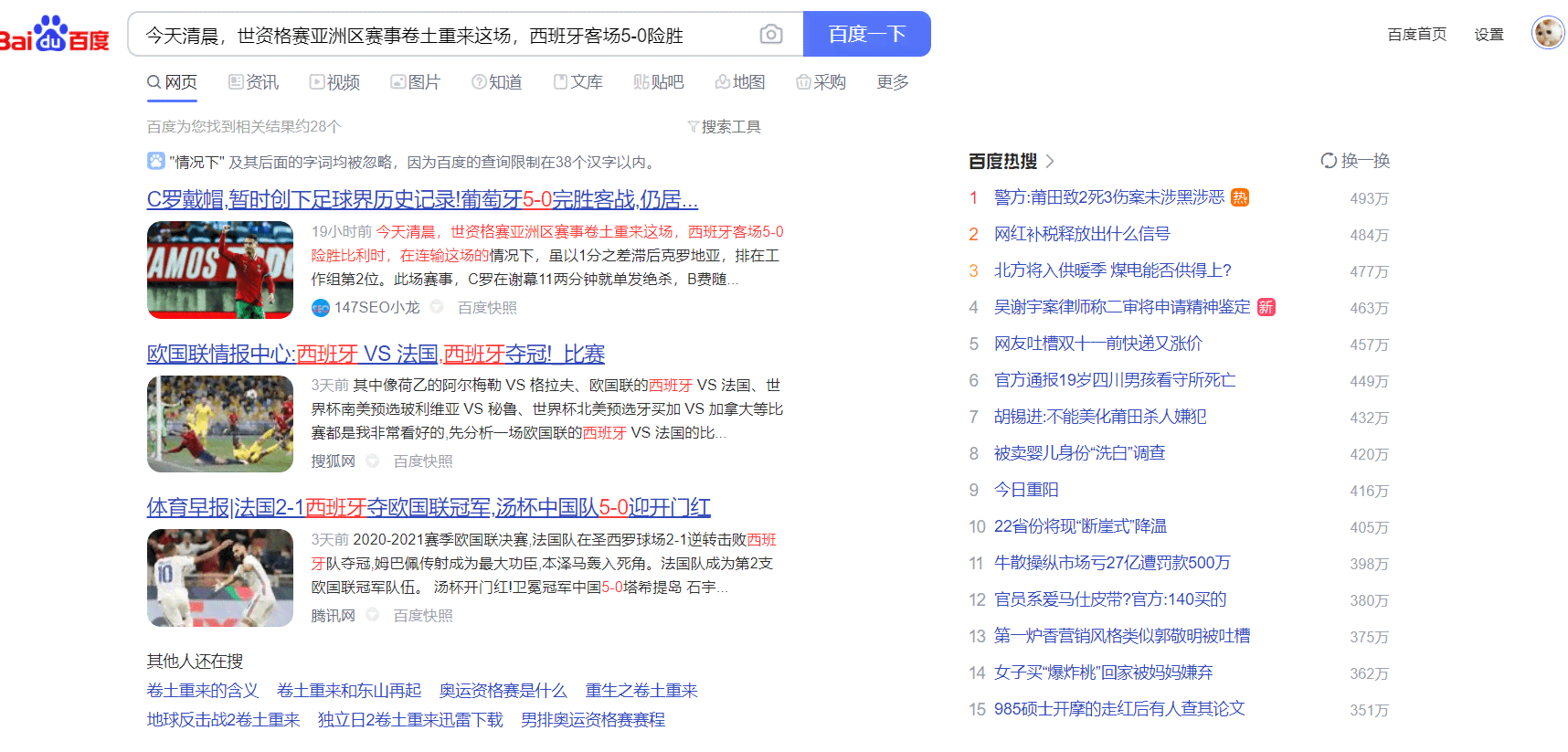This screenshot has height=752, width=1568.
Task: Open result title 'C罗戴帽,暂时创下足球界历史记录'
Action: click(422, 199)
